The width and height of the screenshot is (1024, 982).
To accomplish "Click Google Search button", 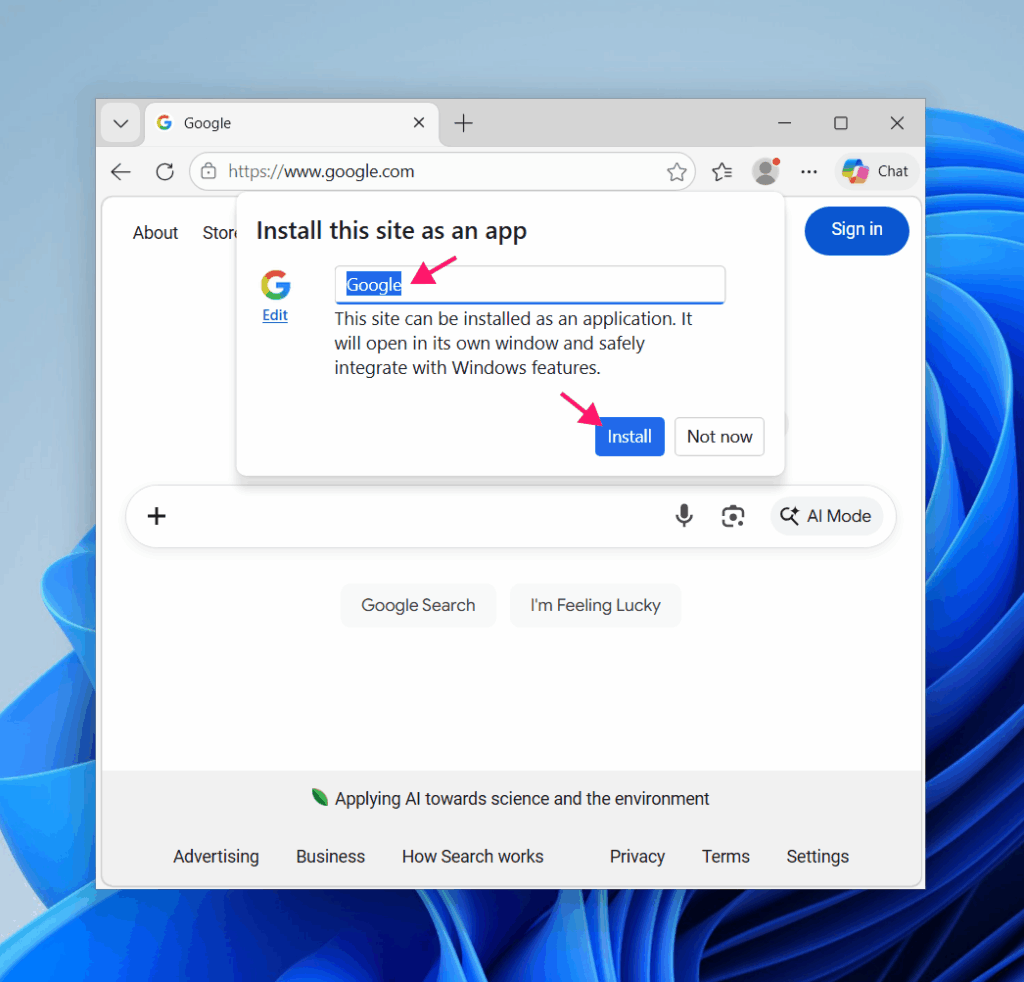I will [x=418, y=605].
